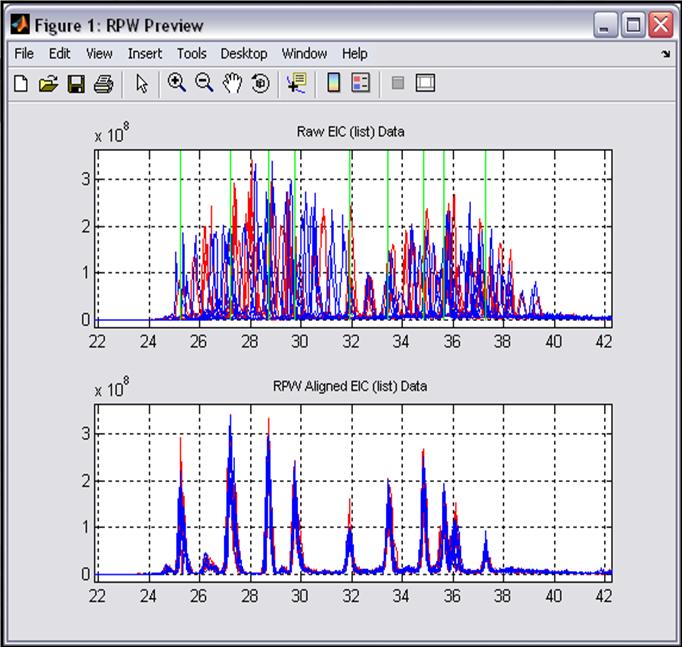Image resolution: width=682 pixels, height=647 pixels.
Task: Toggle the Pan hand tool
Action: pyautogui.click(x=232, y=85)
